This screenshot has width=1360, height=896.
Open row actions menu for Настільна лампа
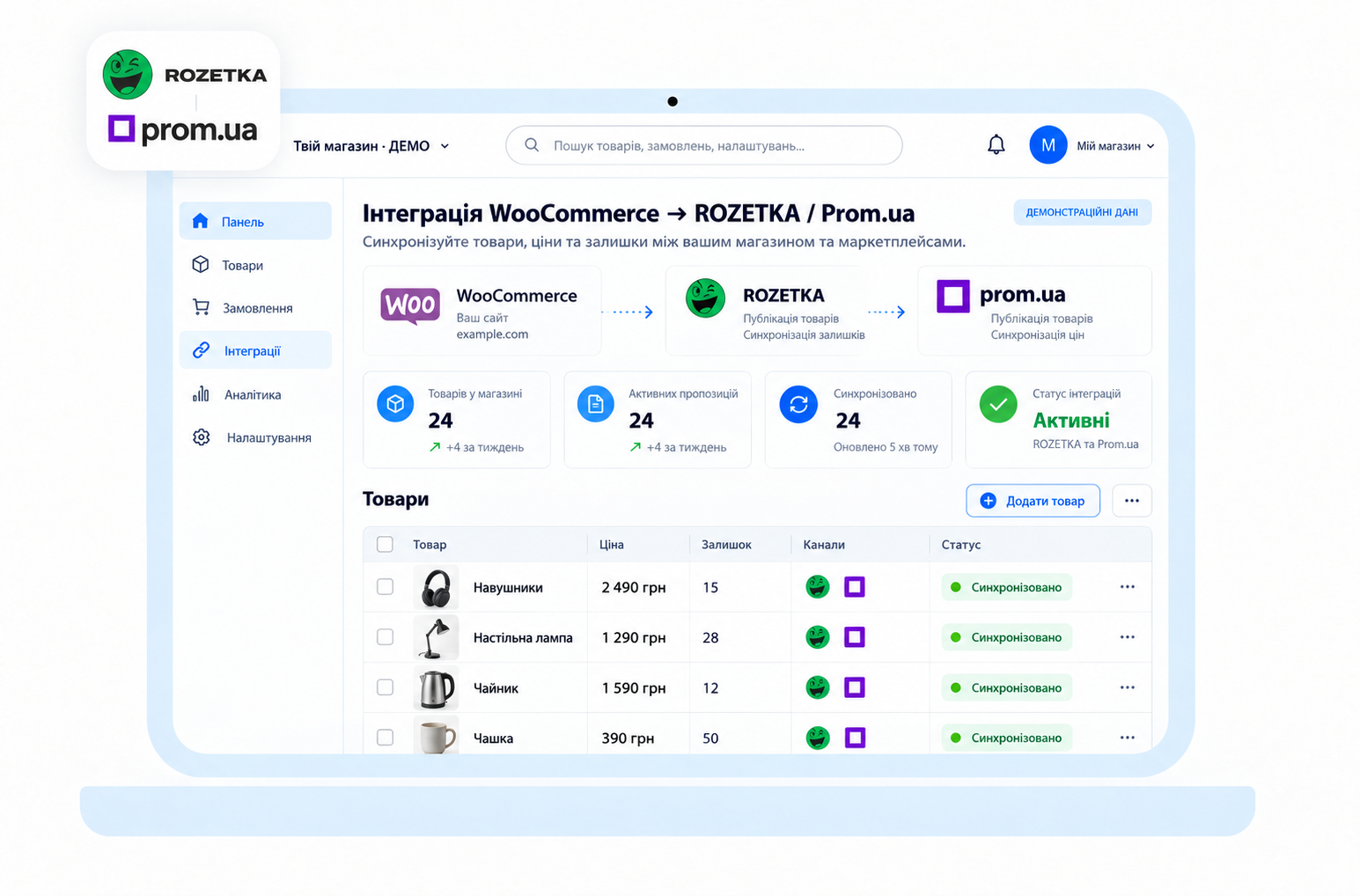[x=1128, y=637]
